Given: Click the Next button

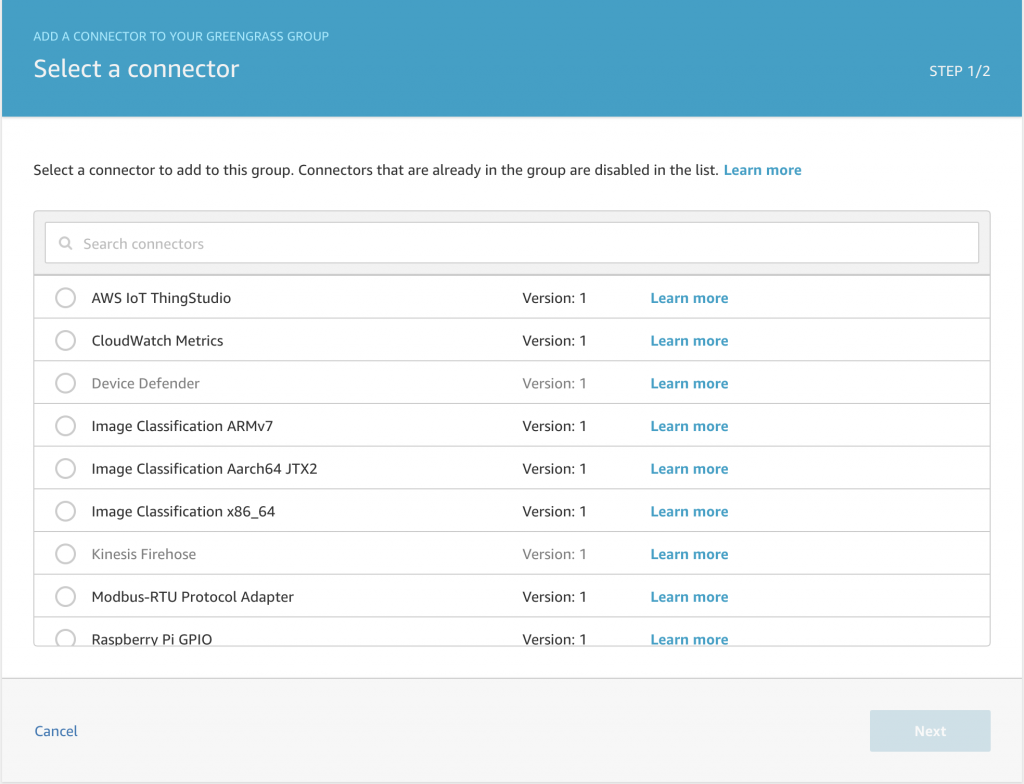Looking at the screenshot, I should click(x=930, y=731).
